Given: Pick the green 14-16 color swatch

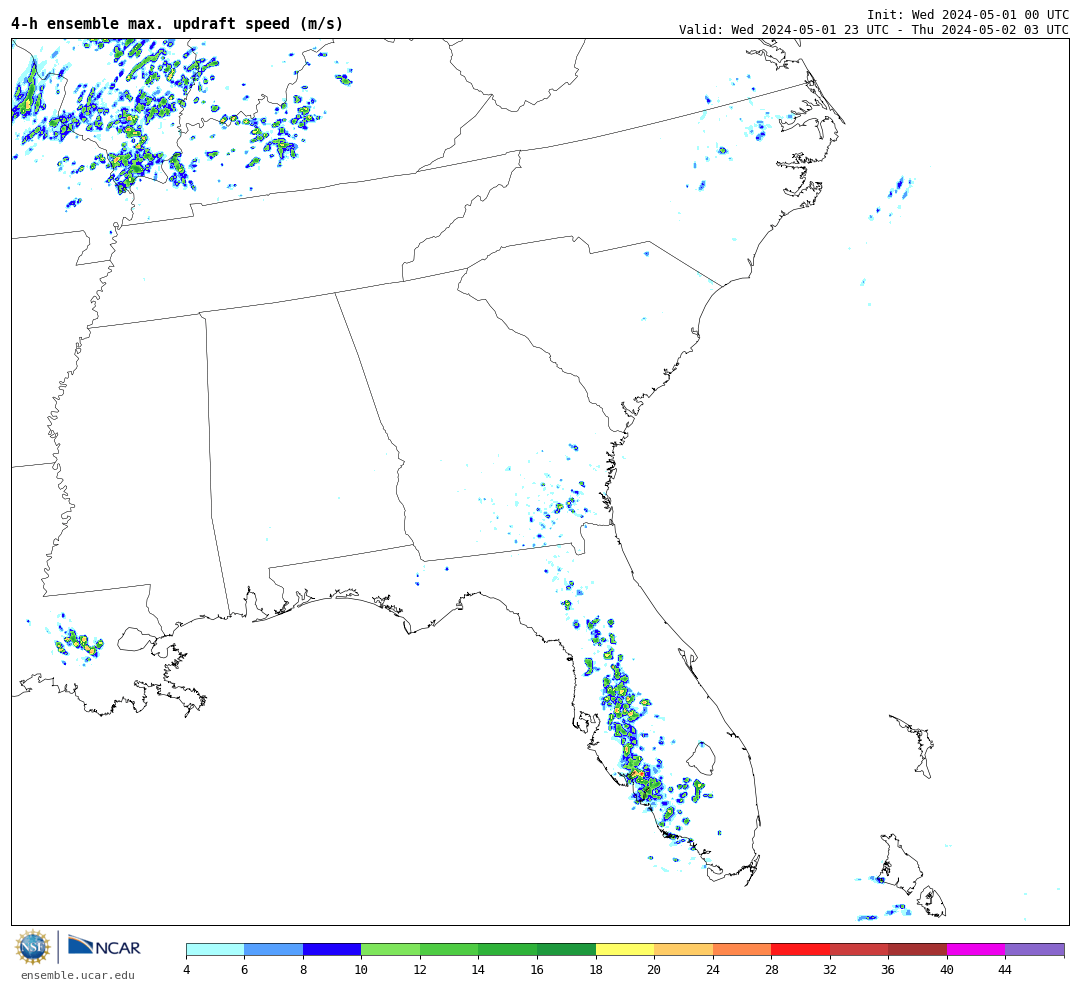Looking at the screenshot, I should [x=508, y=949].
